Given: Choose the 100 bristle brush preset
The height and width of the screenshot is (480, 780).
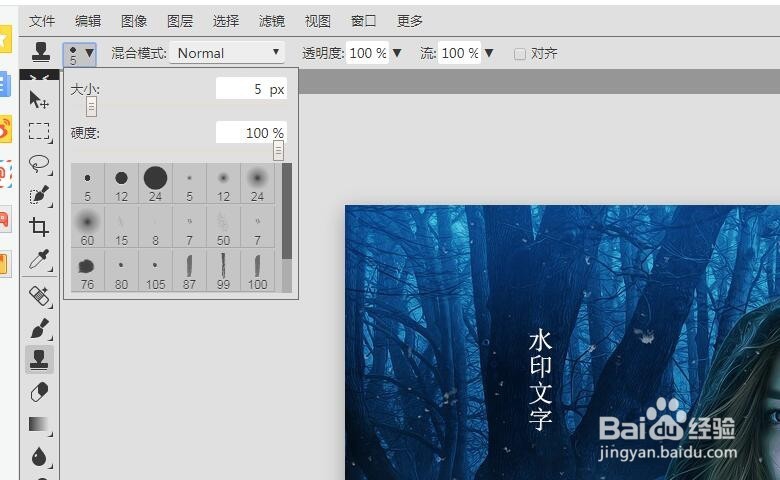Looking at the screenshot, I should click(x=257, y=271).
